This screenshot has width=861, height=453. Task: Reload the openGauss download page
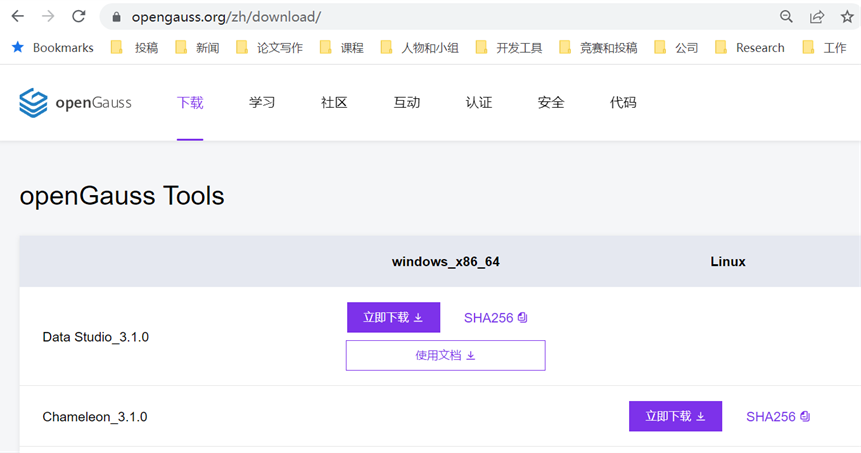pyautogui.click(x=79, y=16)
